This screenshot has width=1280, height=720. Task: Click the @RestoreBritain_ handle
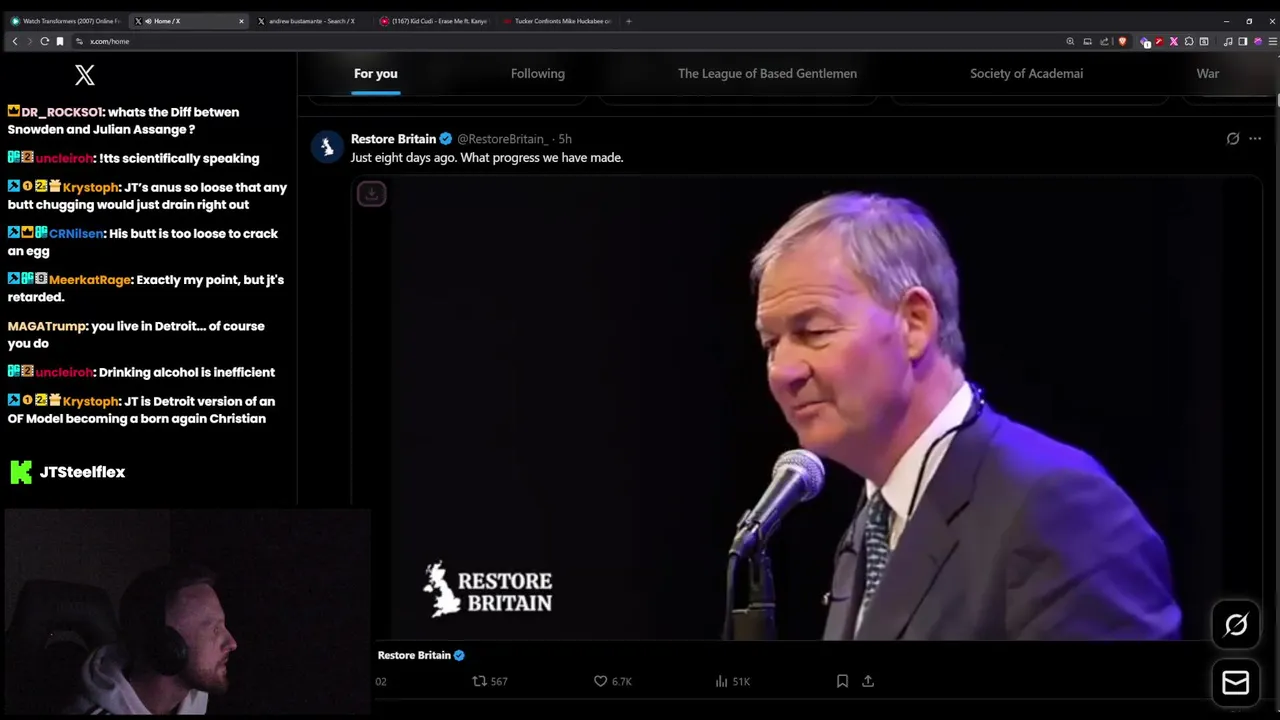pyautogui.click(x=502, y=139)
